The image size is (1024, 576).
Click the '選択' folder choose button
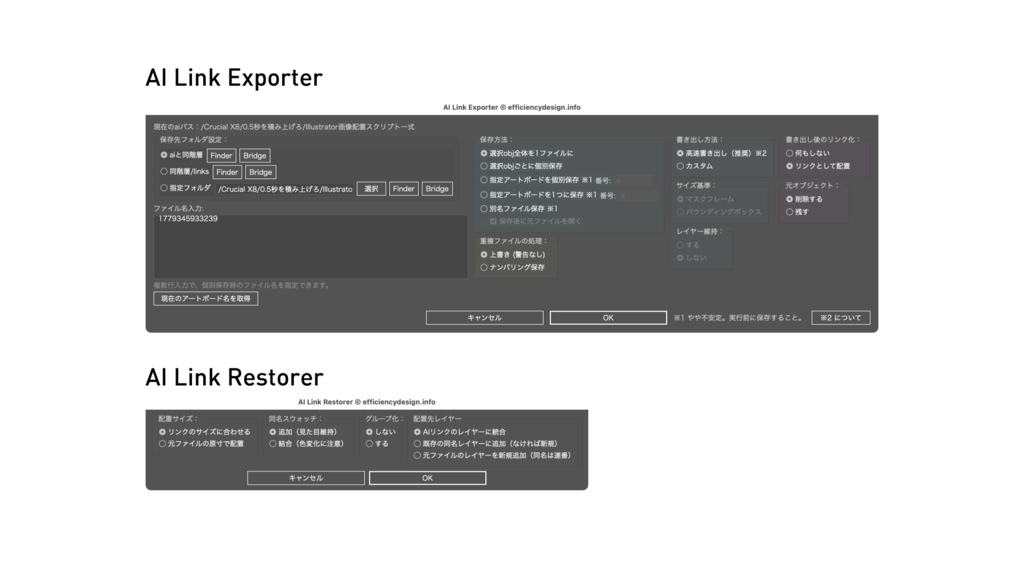tap(372, 189)
